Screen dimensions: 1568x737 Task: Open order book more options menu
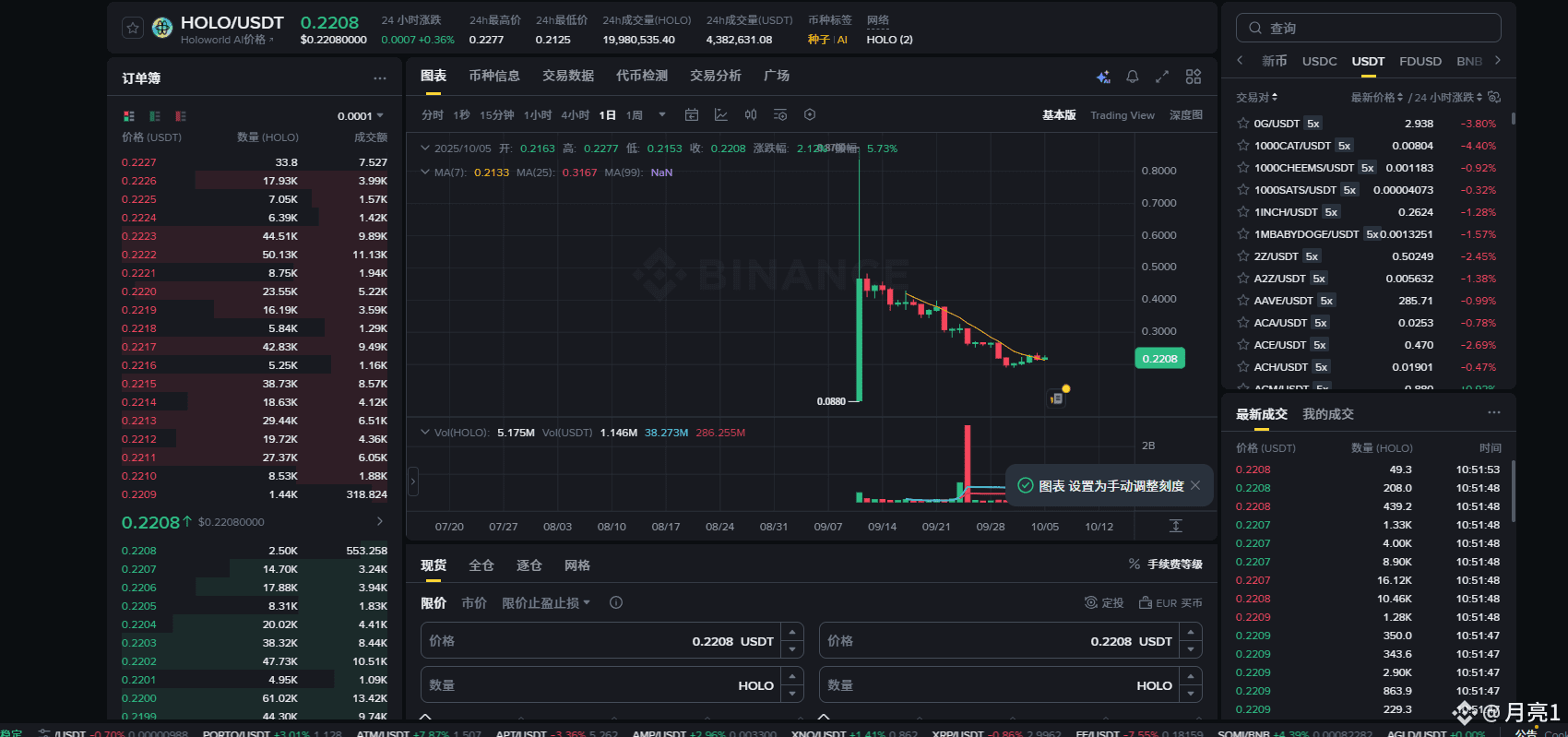point(380,78)
